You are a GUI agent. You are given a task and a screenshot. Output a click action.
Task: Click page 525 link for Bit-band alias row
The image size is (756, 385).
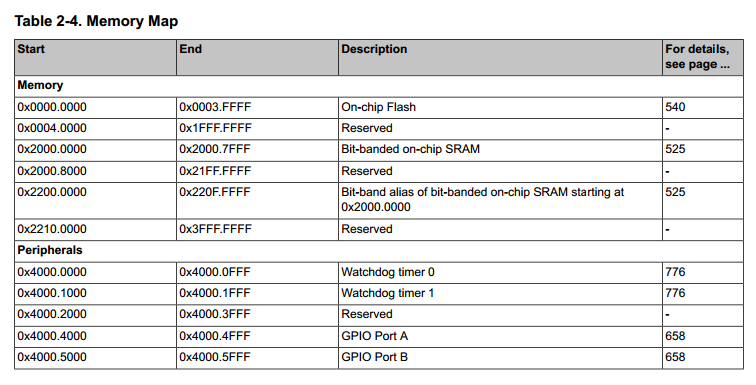point(675,192)
